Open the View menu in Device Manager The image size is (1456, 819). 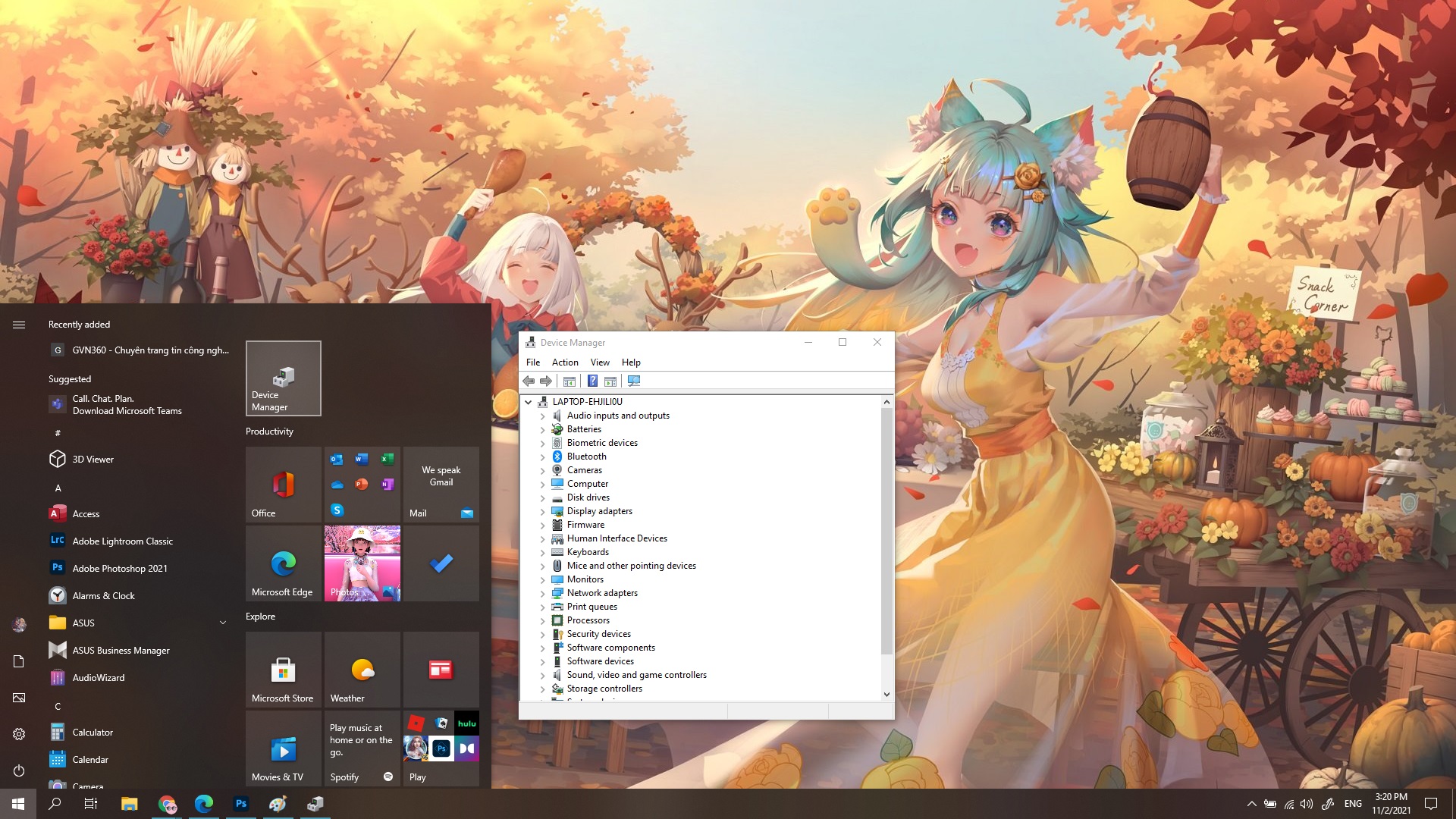[x=600, y=362]
